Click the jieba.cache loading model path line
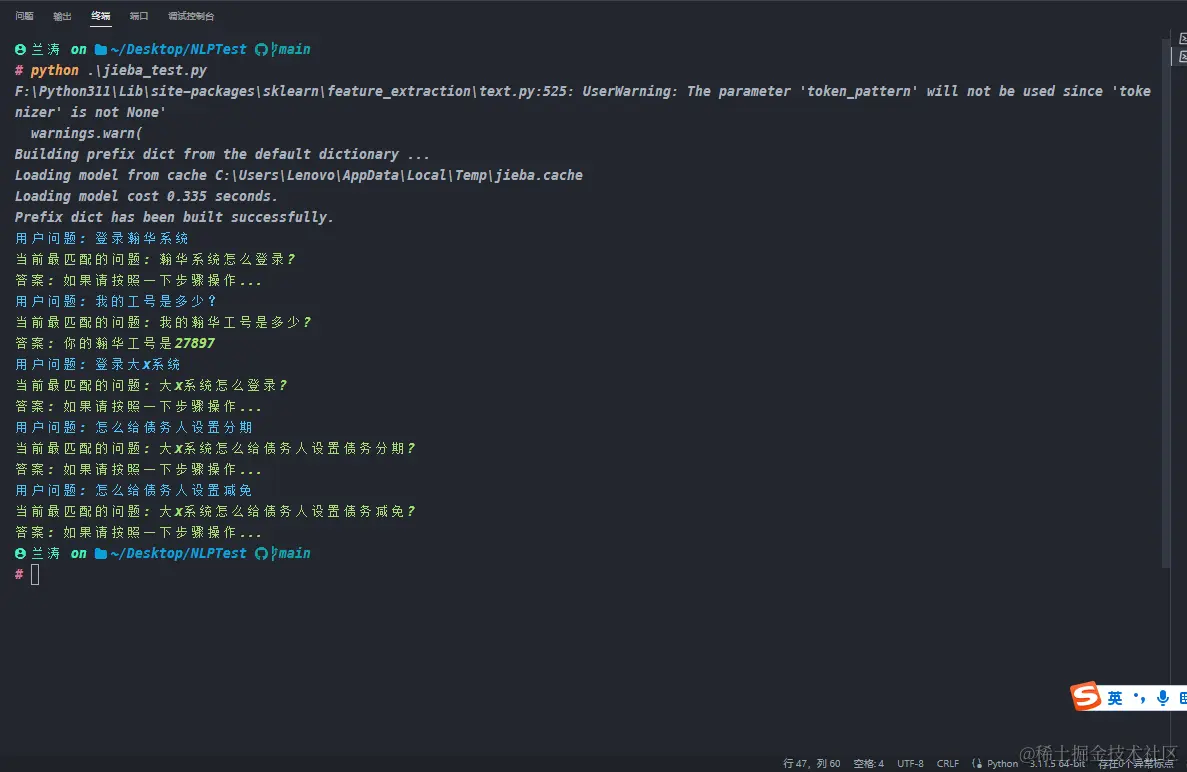Image resolution: width=1187 pixels, height=772 pixels. (x=298, y=176)
